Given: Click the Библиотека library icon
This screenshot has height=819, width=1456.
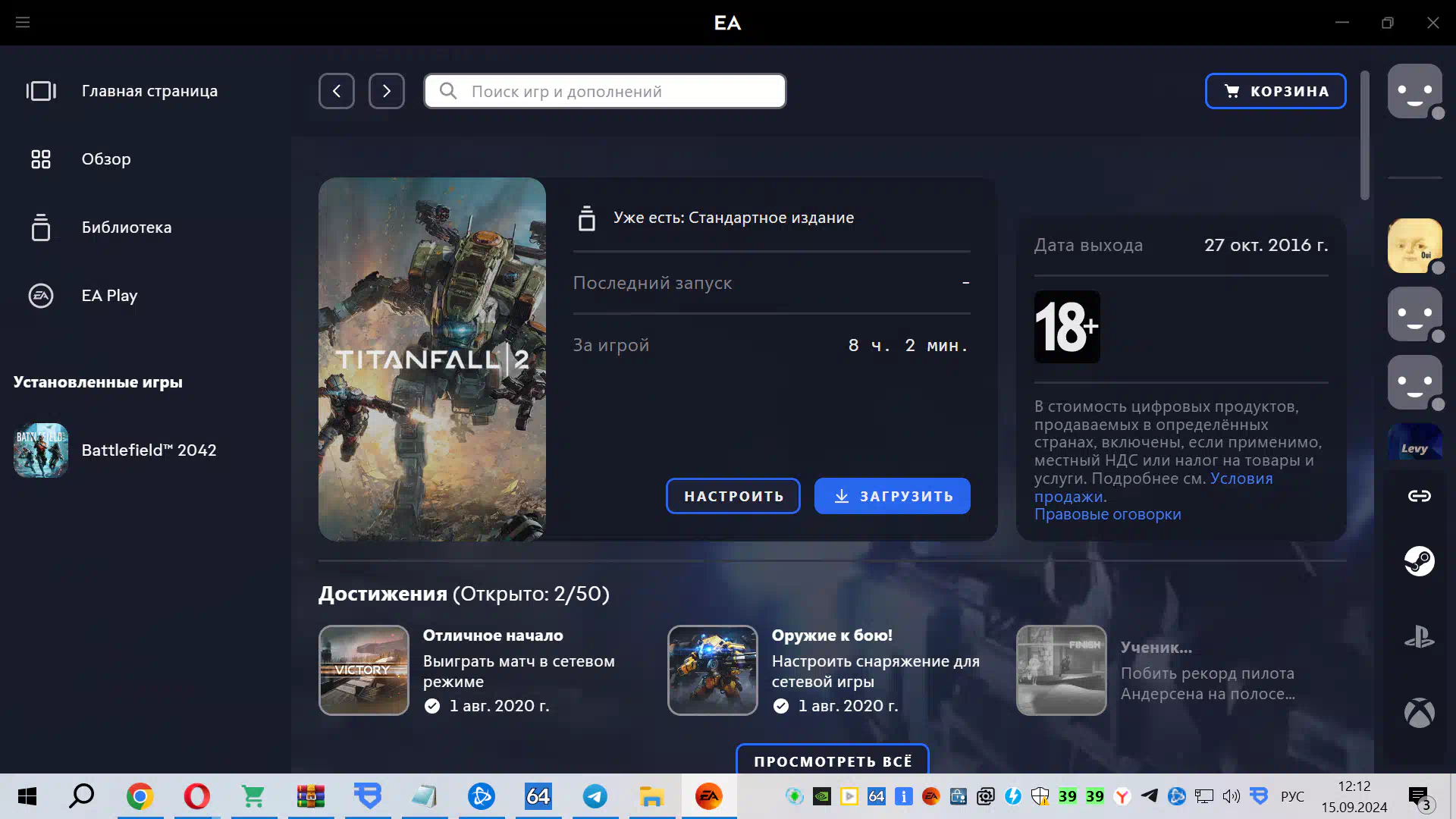Looking at the screenshot, I should 41,227.
